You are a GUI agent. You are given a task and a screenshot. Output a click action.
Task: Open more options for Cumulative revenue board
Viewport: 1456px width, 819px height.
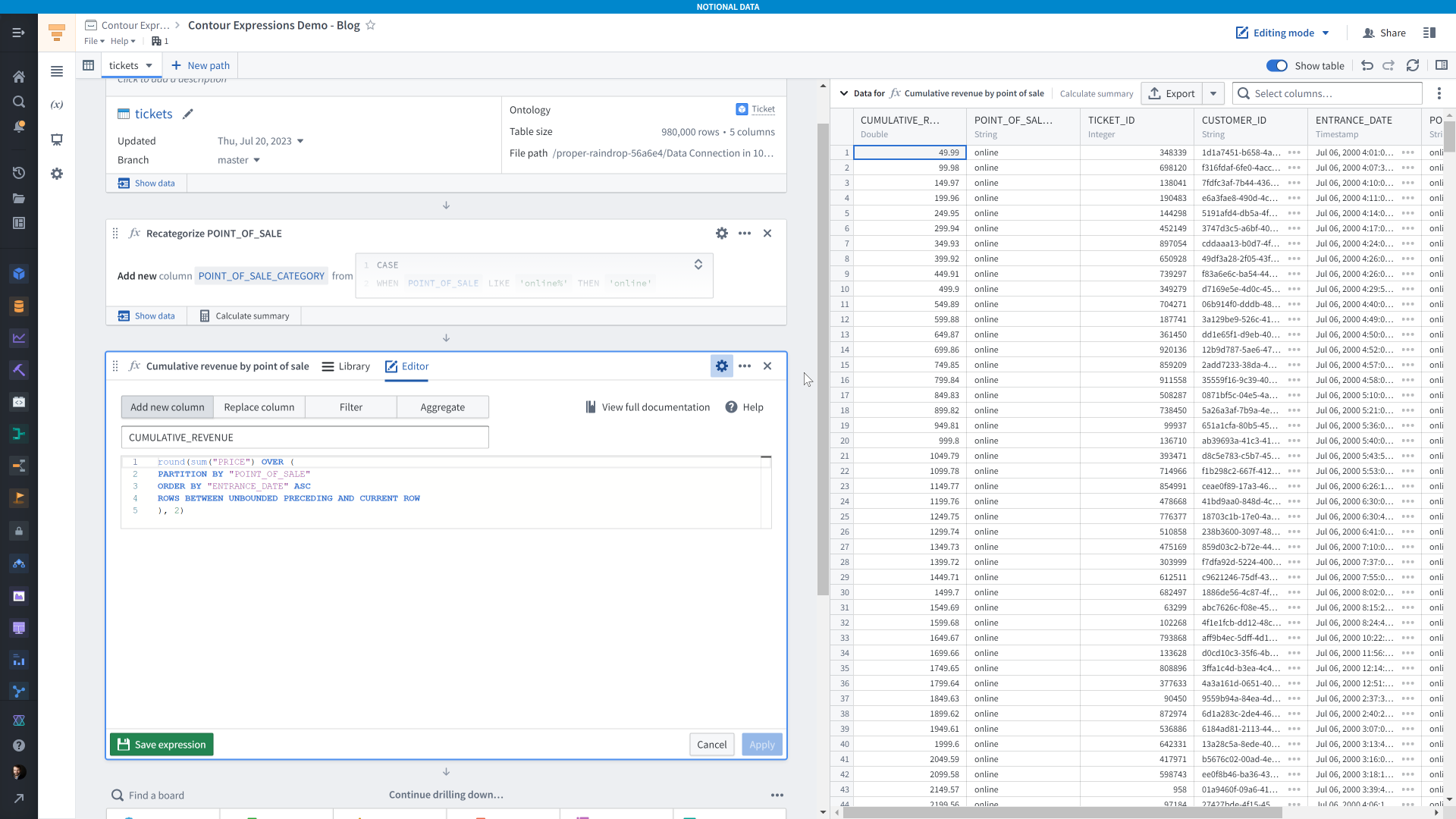tap(745, 366)
